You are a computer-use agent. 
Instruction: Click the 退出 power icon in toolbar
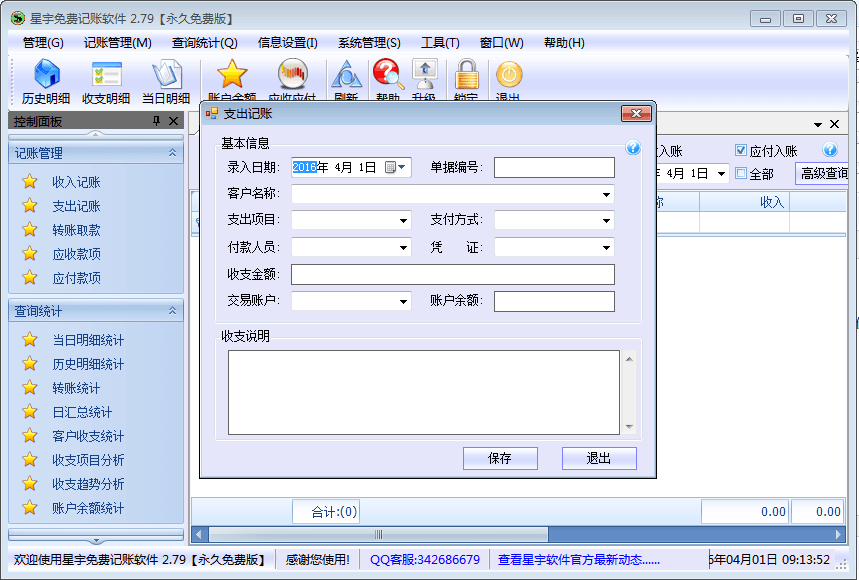tap(509, 78)
